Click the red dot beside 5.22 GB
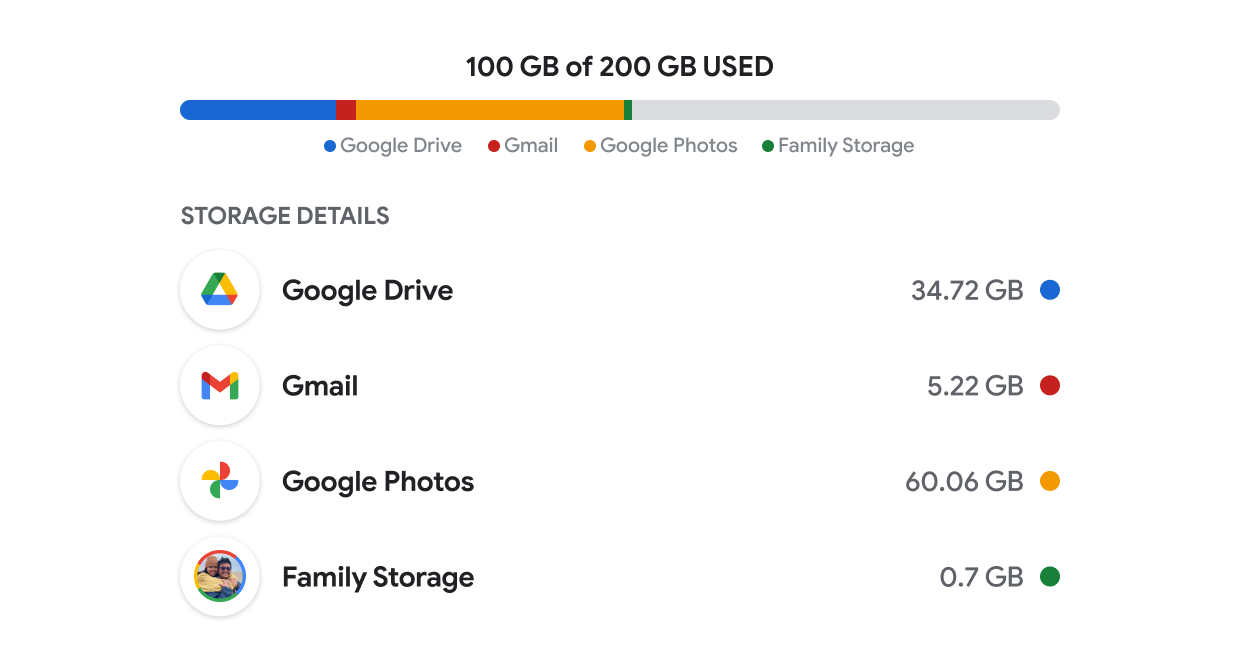 coord(1049,386)
